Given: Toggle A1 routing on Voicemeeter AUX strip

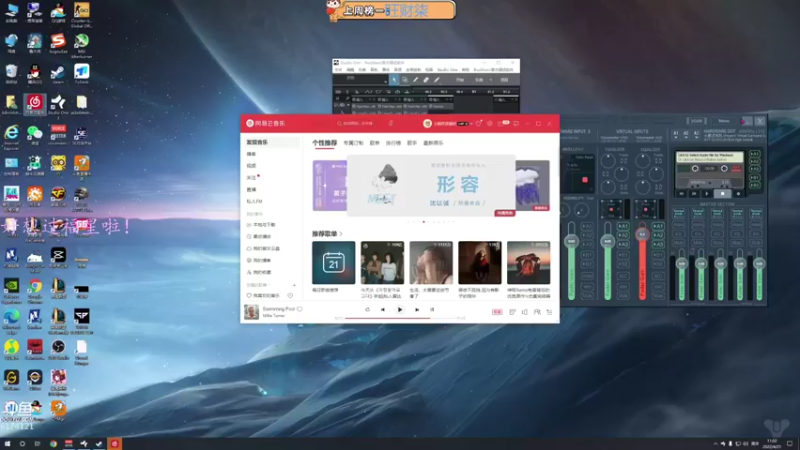Looking at the screenshot, I should click(x=658, y=226).
